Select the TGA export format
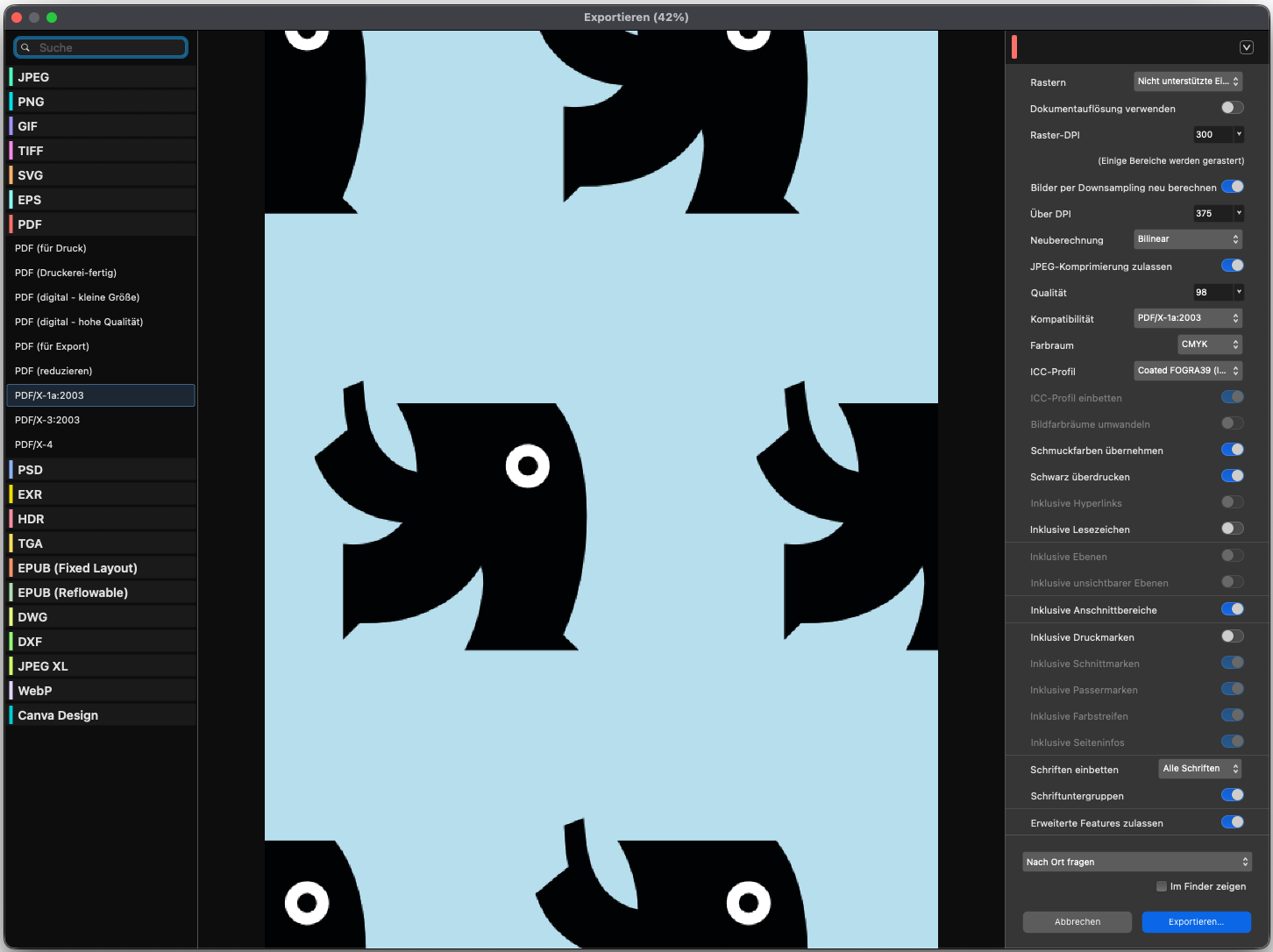This screenshot has height=952, width=1273. tap(102, 543)
